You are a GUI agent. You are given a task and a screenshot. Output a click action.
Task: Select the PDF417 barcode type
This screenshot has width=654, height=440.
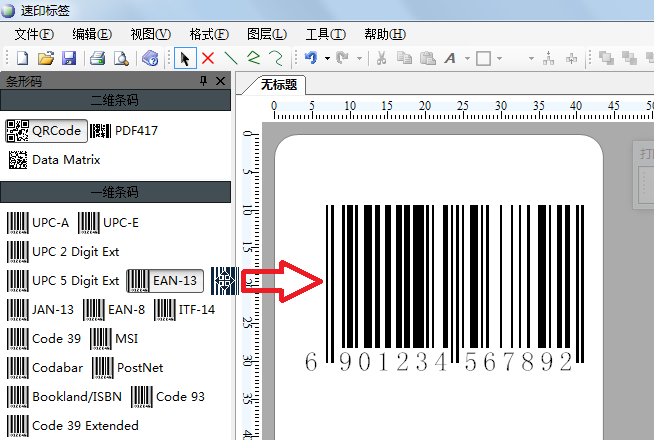coord(124,131)
